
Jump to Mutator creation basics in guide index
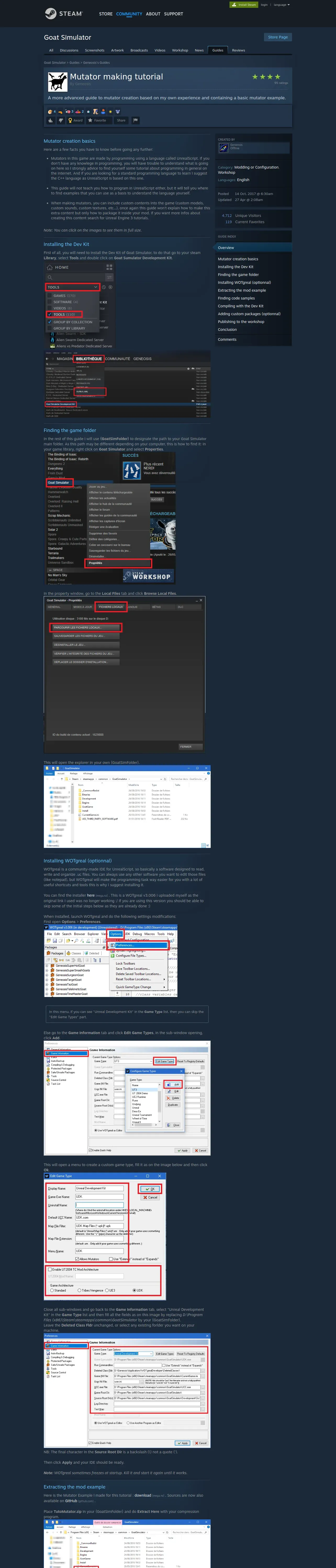point(238,259)
